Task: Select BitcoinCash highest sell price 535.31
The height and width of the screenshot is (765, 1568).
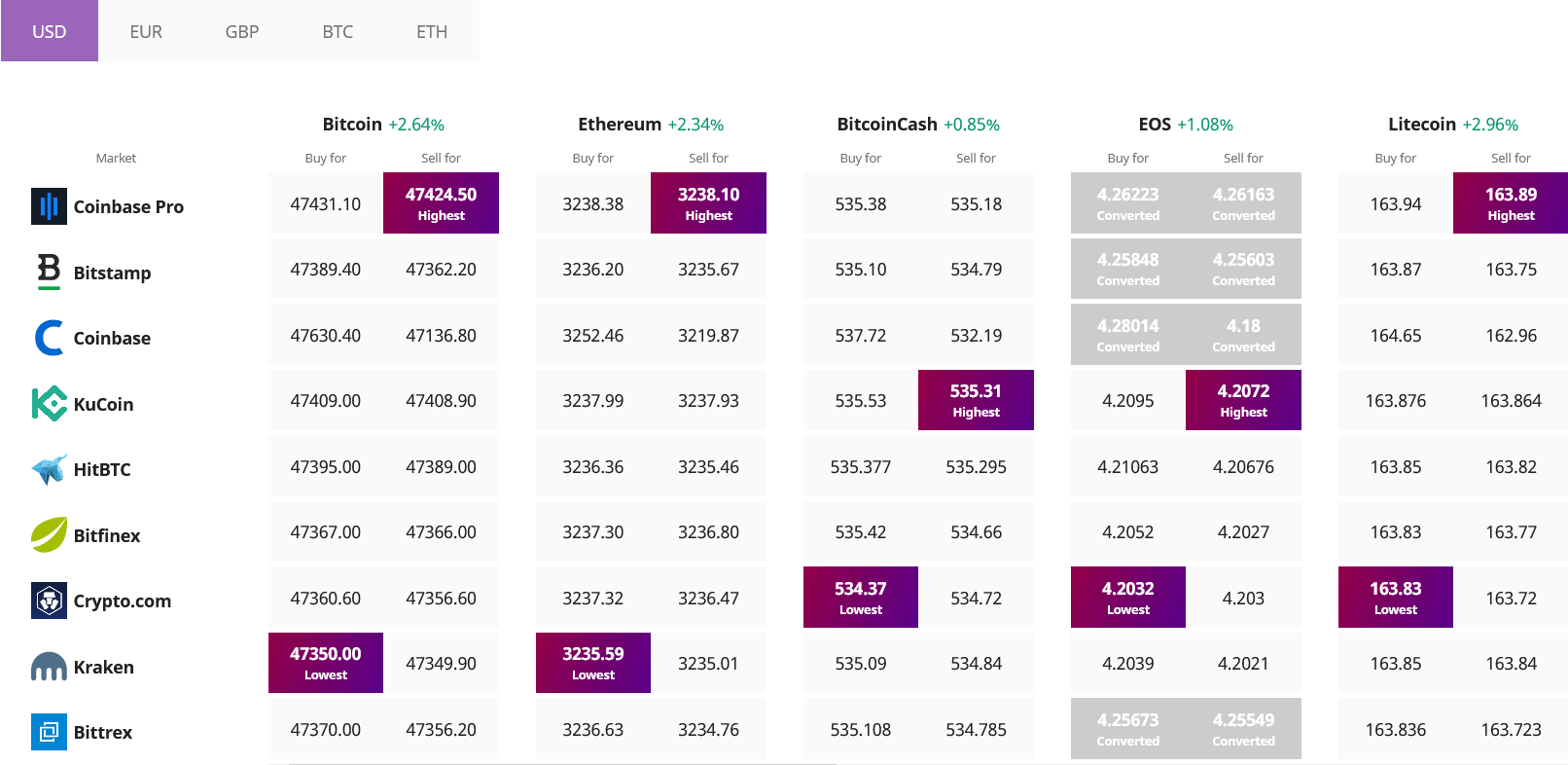Action: click(x=976, y=400)
